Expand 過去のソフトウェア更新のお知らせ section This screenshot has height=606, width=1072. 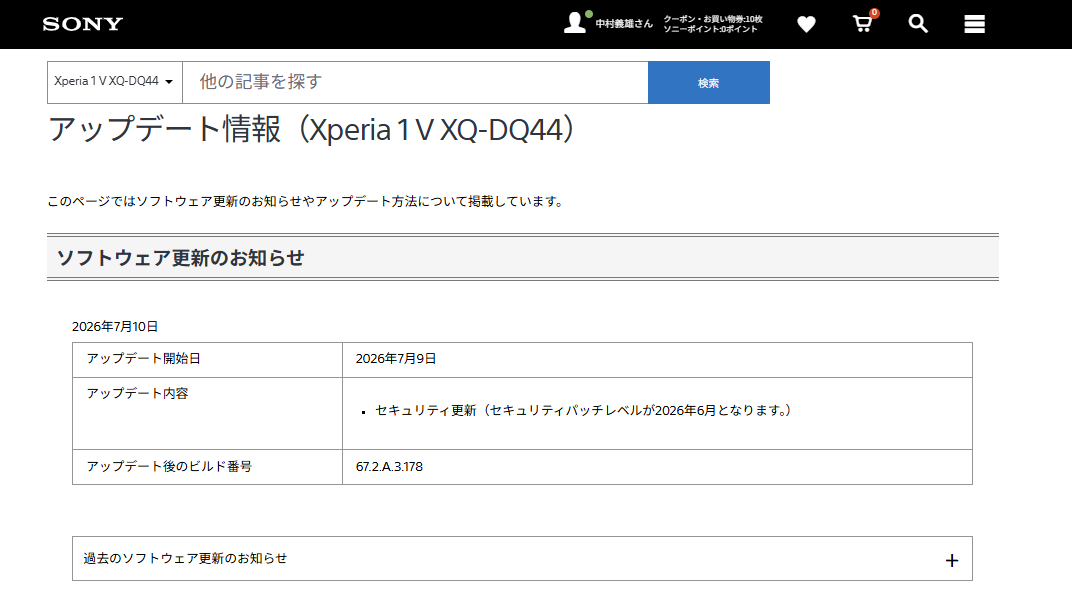pyautogui.click(x=522, y=559)
